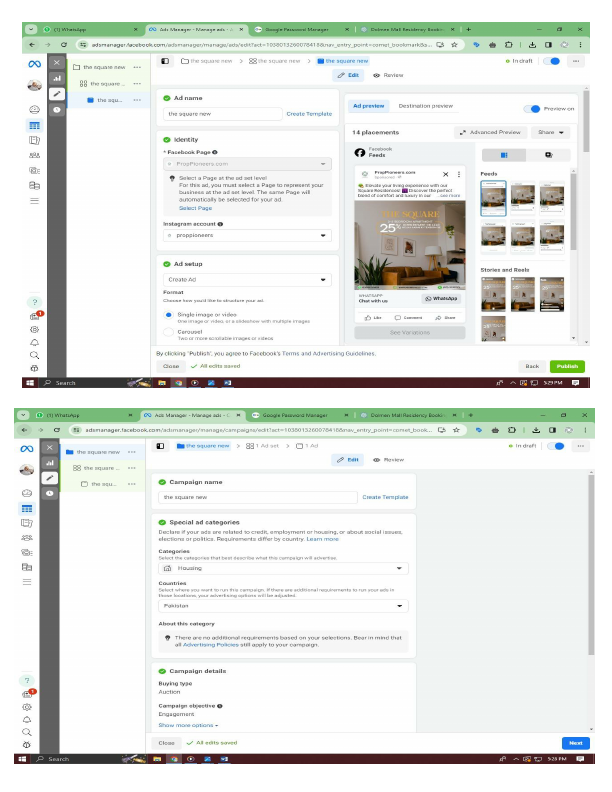Click the bug report icon in ad editor sidebar
This screenshot has width=612, height=792.
[x=34, y=368]
